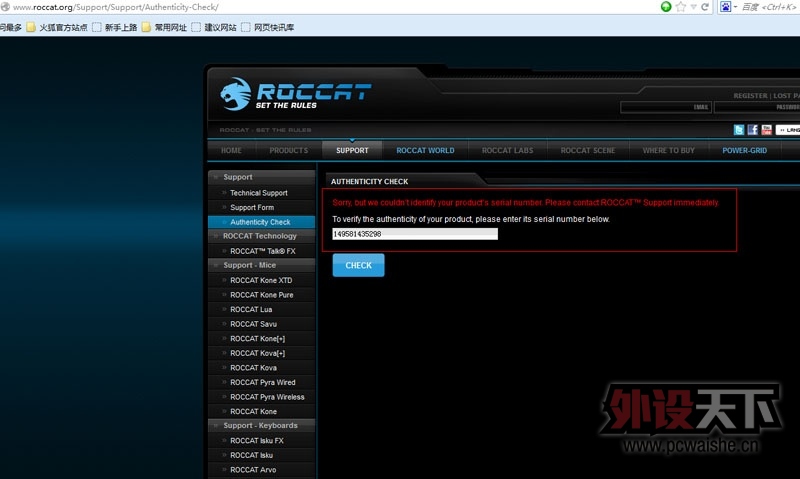Open the address bar history dropdown arrow
Viewport: 800px width, 479px height.
click(x=694, y=7)
